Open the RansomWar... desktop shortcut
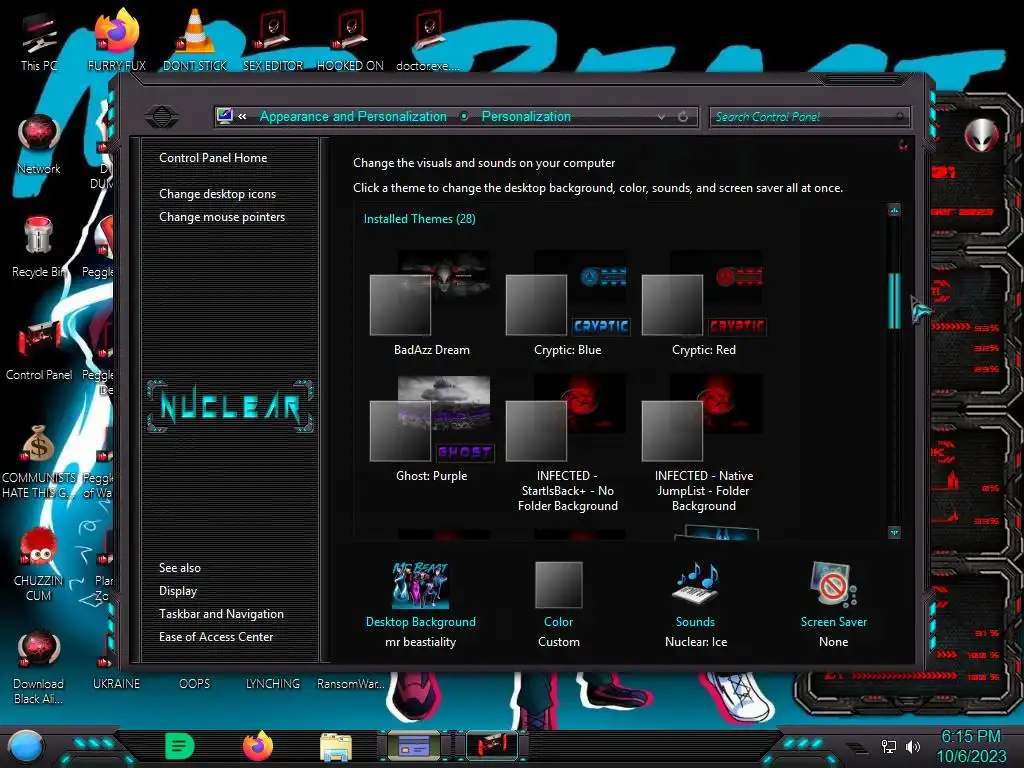1024x768 pixels. (351, 684)
